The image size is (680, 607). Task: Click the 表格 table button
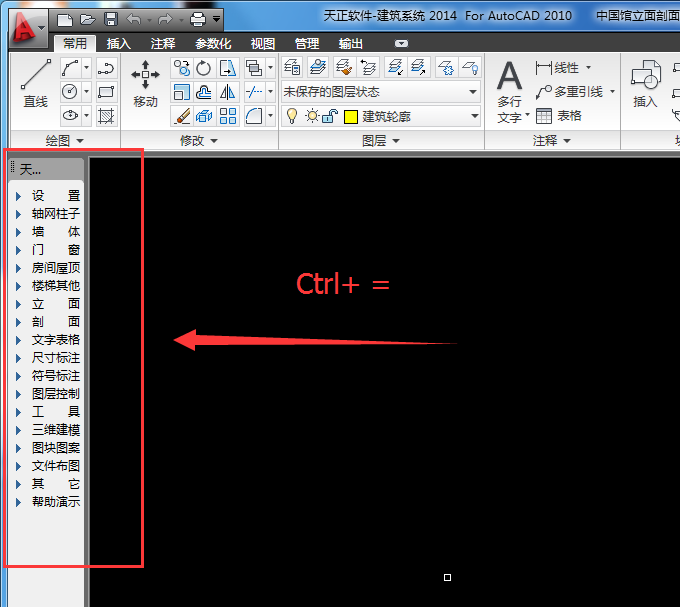coord(558,116)
